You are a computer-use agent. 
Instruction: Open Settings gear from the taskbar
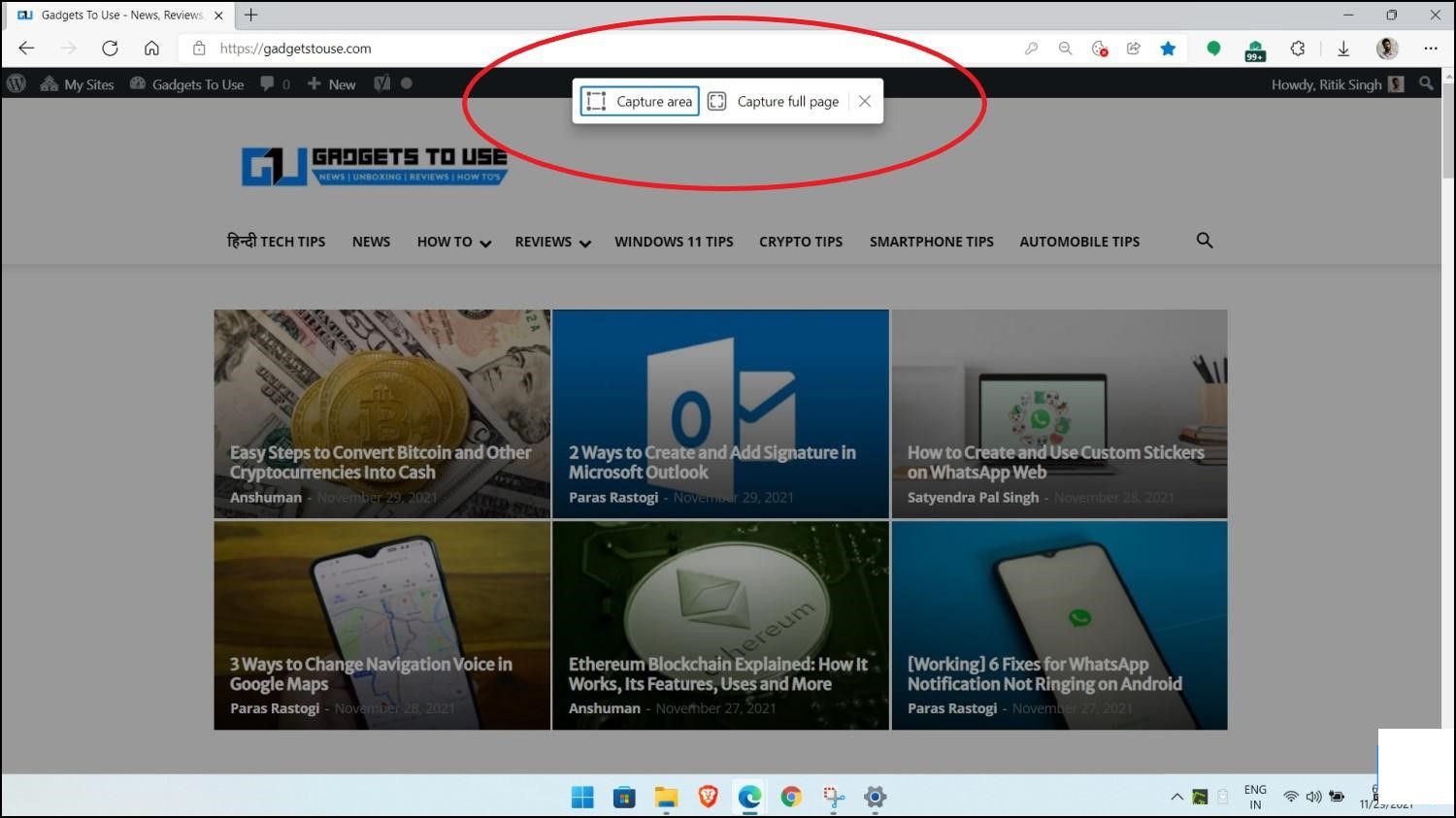coord(875,797)
